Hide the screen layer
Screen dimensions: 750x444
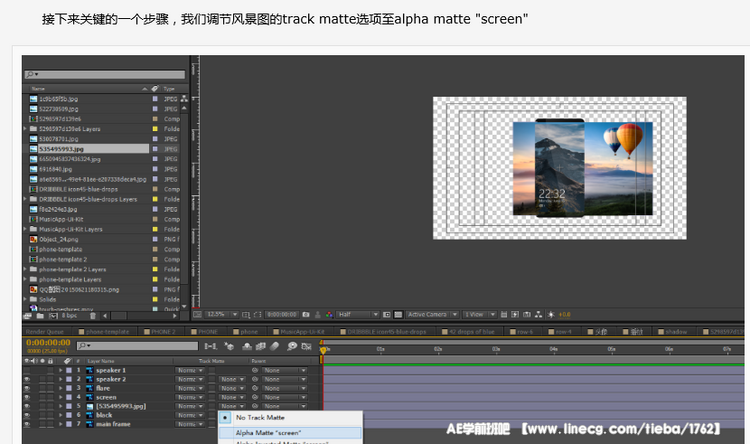[x=27, y=398]
